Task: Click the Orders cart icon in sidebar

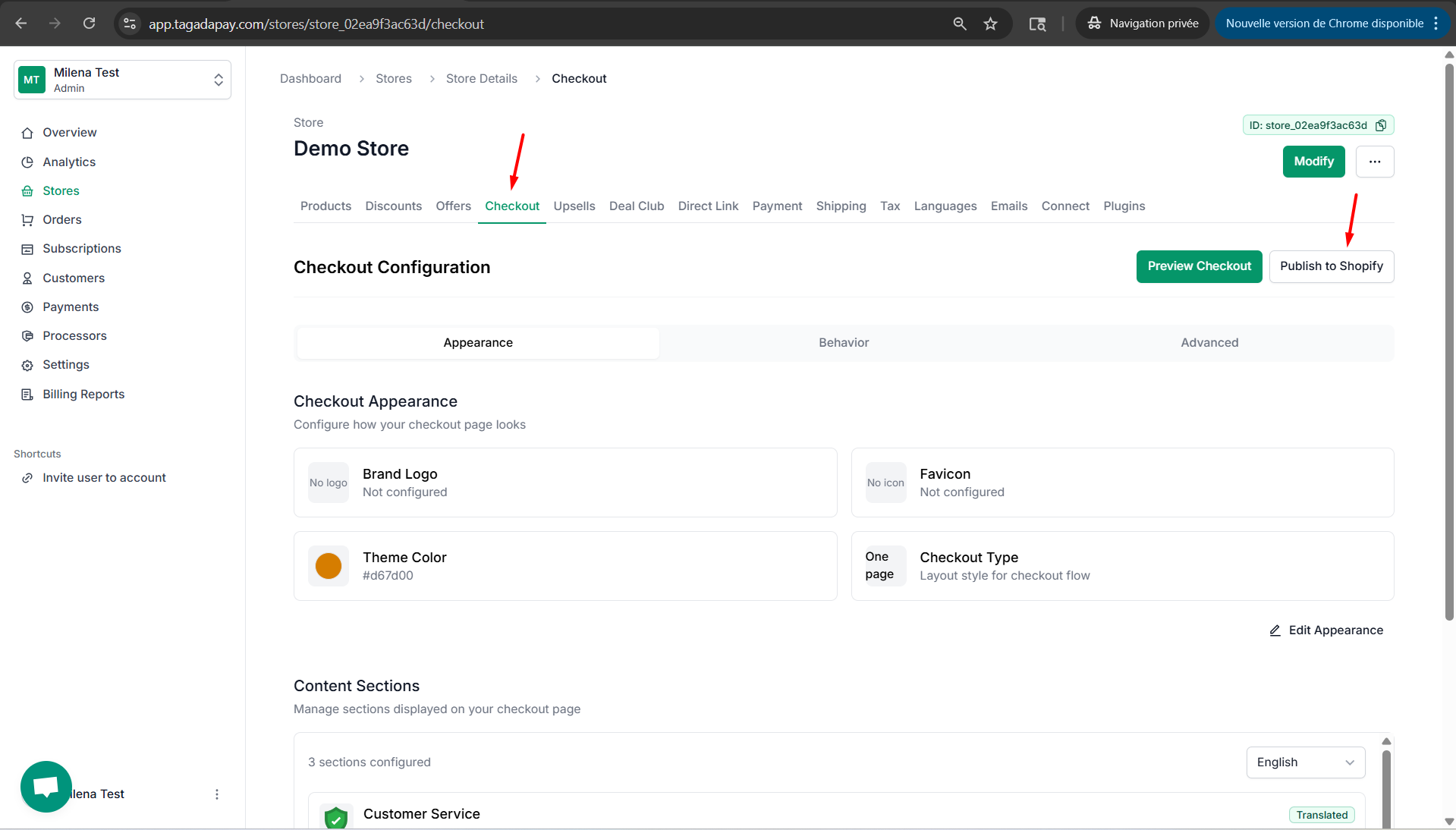Action: coord(27,220)
